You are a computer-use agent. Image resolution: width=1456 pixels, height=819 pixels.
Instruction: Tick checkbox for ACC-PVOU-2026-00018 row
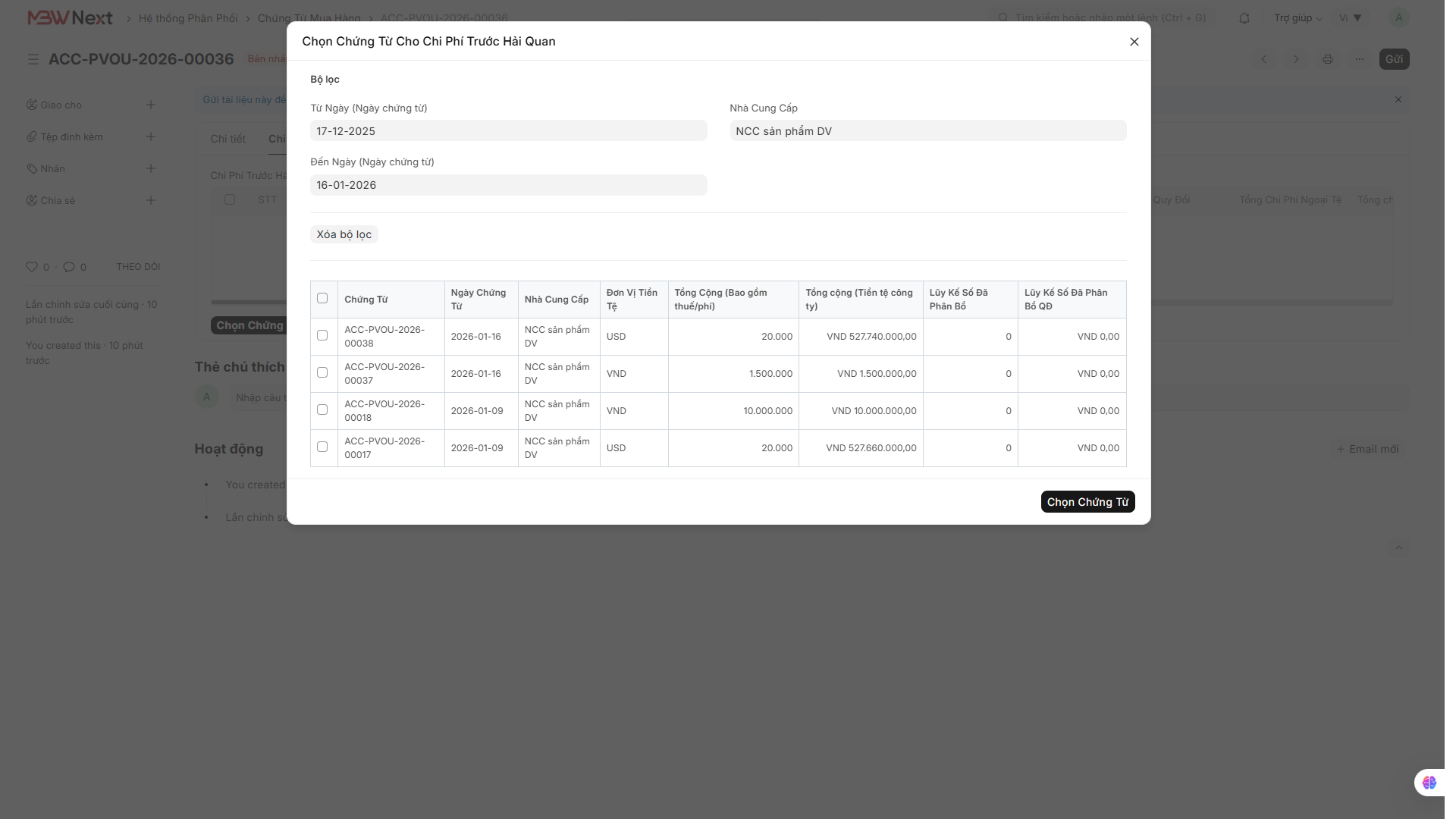[x=322, y=410]
